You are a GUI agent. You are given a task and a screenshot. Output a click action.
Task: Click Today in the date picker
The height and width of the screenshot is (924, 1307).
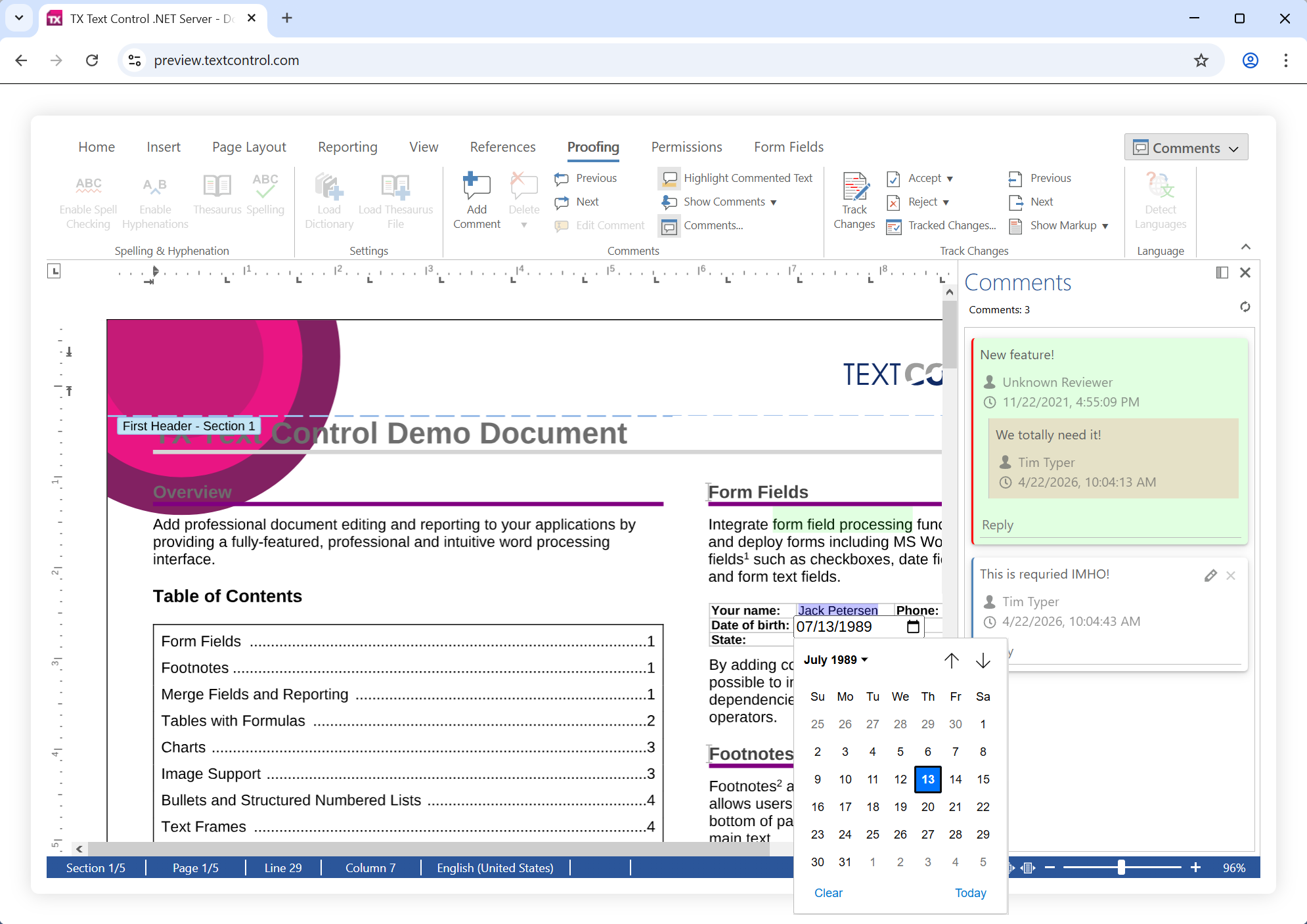click(x=970, y=893)
